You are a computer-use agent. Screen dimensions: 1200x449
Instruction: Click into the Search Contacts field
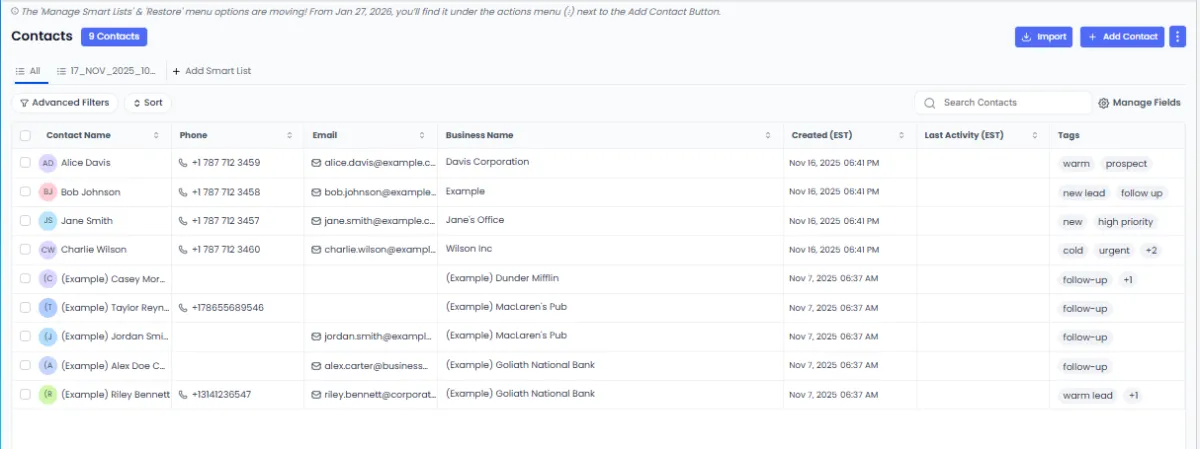click(x=1003, y=103)
